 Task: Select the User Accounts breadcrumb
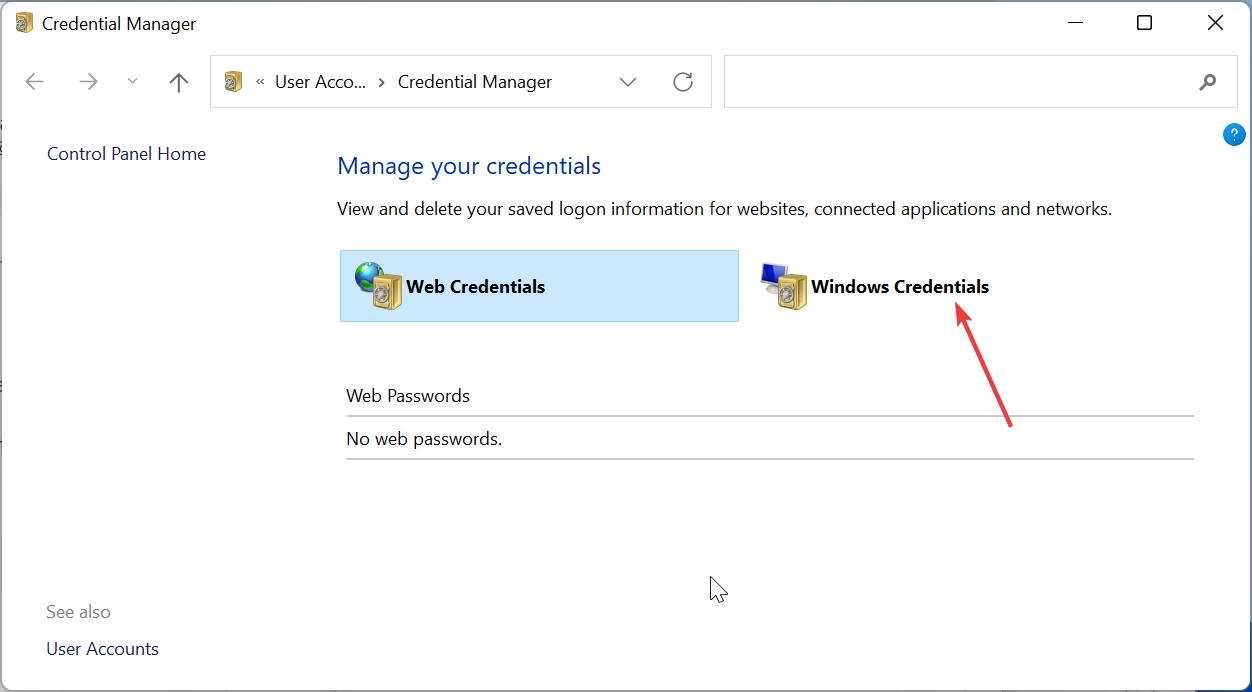321,82
